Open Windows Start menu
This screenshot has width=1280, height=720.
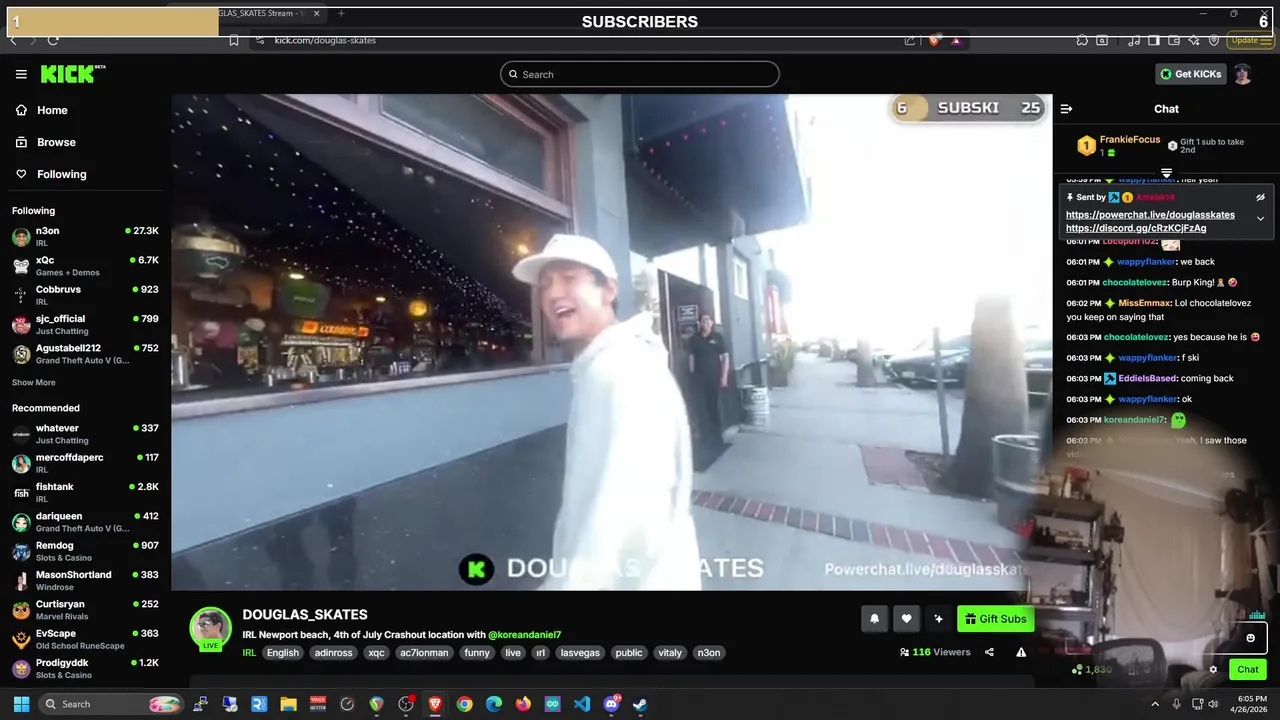click(21, 704)
